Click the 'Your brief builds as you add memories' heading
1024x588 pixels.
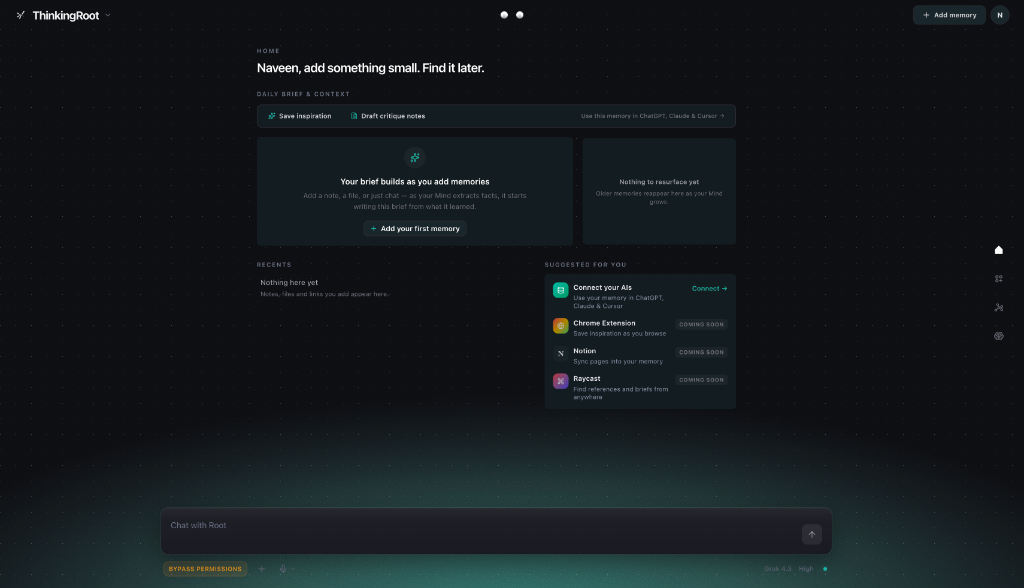[x=415, y=182]
